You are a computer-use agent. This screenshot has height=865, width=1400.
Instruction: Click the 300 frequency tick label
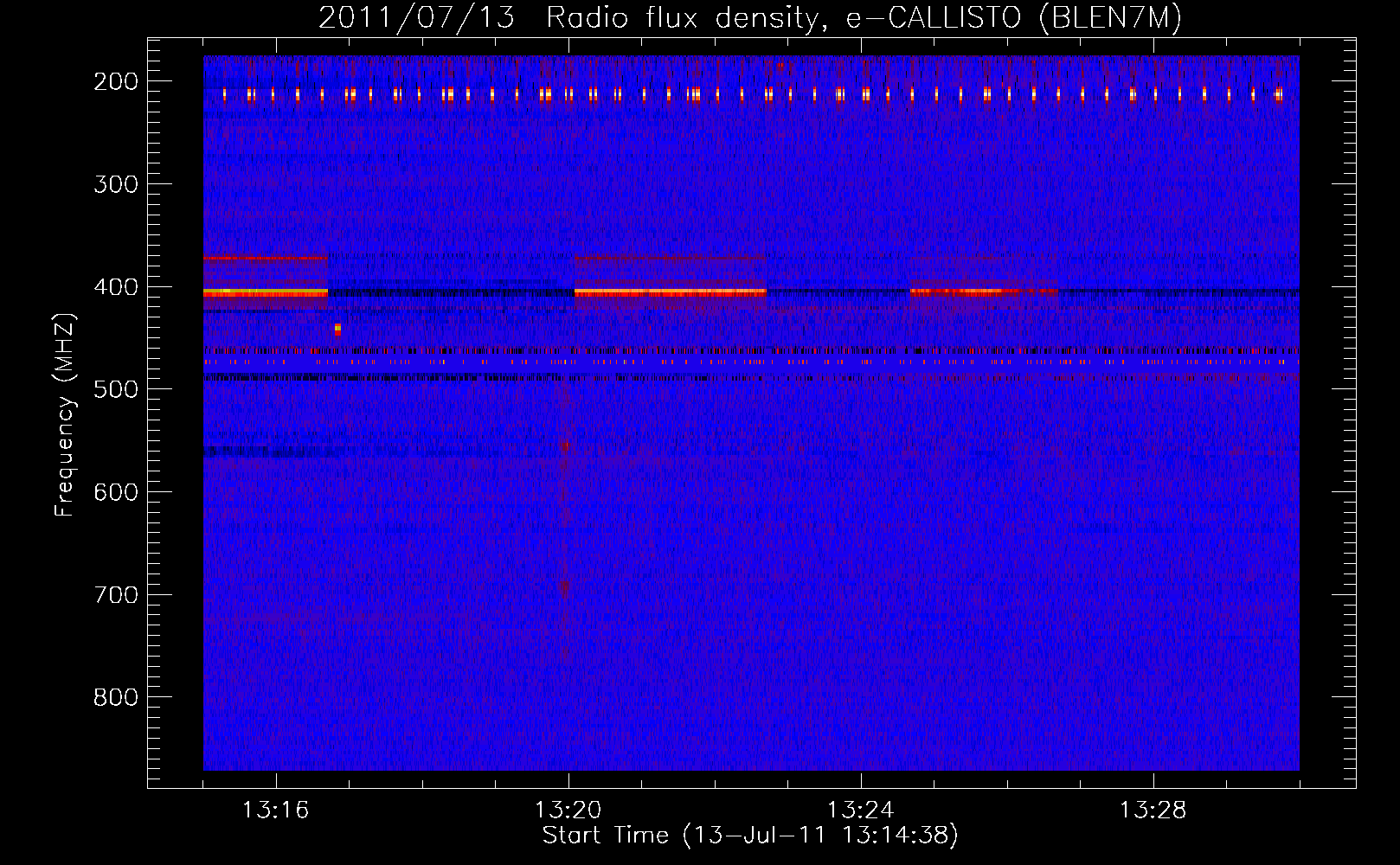click(x=116, y=184)
